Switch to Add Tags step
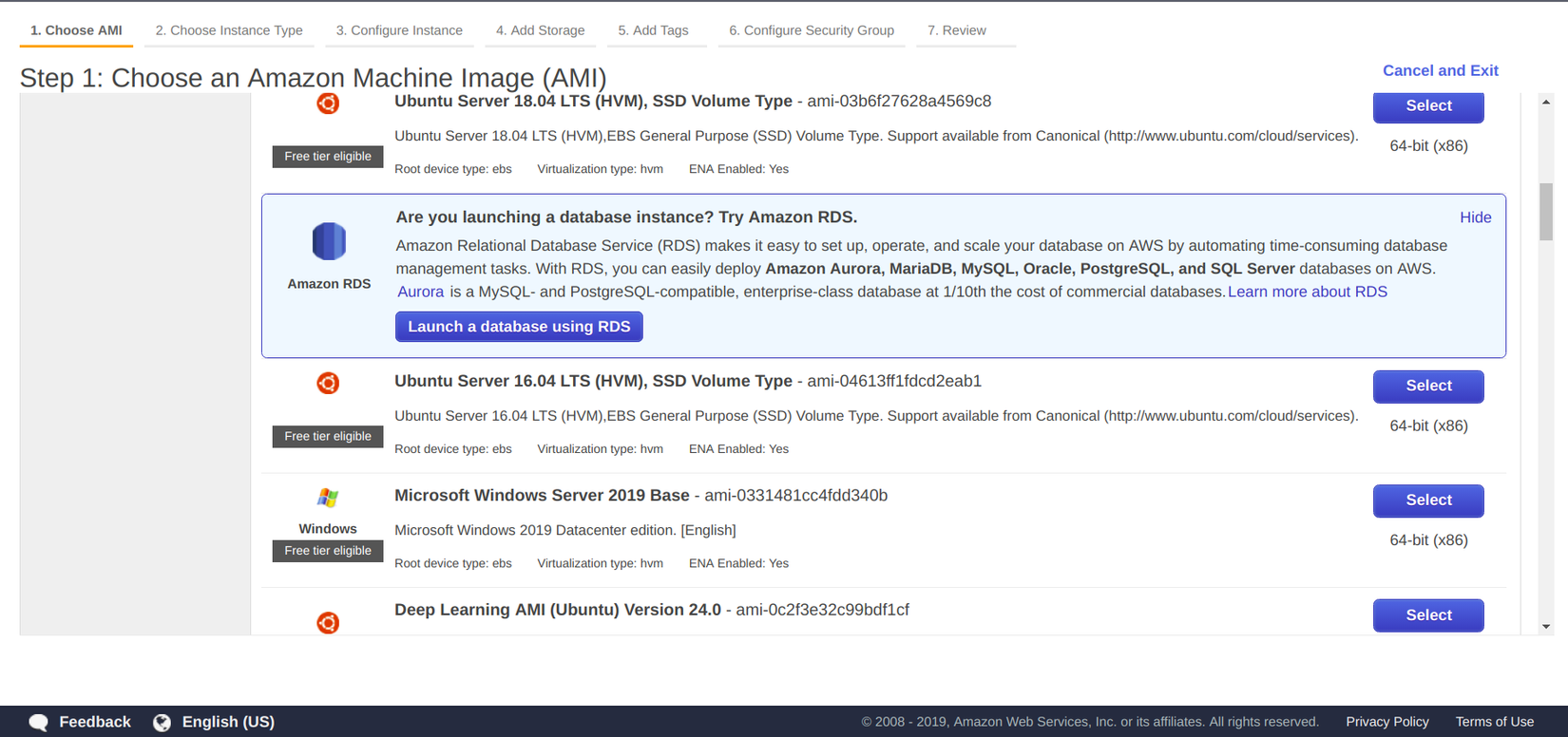Screen dimensions: 1568x737 click(653, 30)
